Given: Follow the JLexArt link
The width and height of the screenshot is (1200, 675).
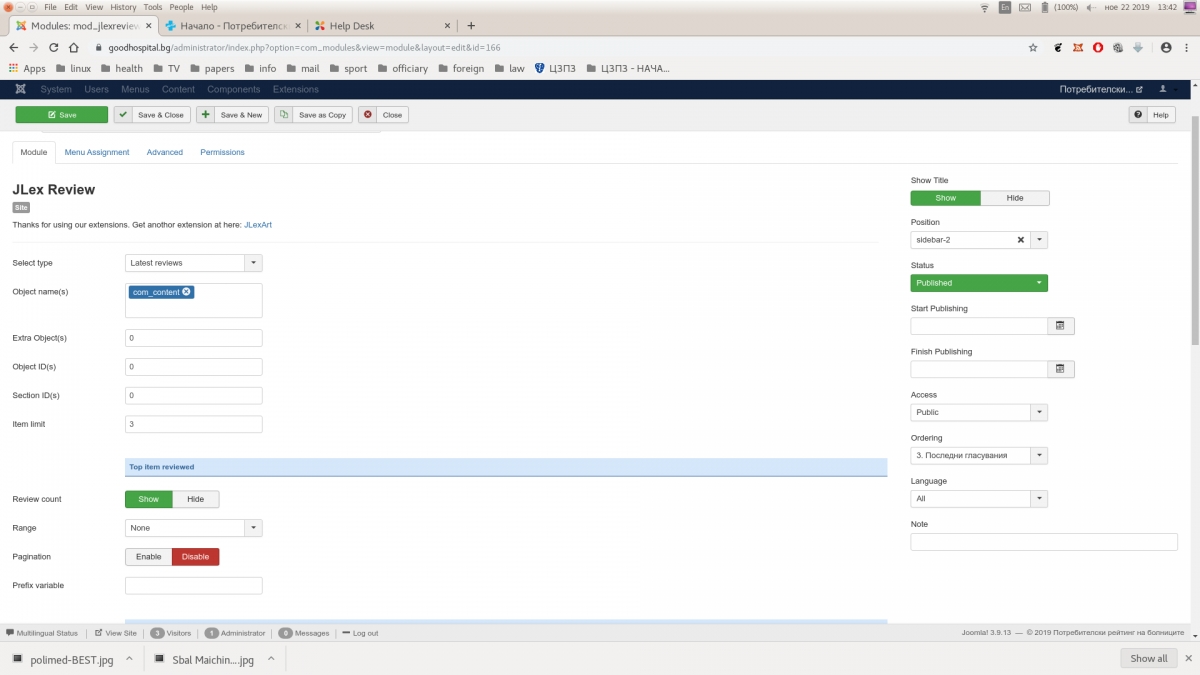Looking at the screenshot, I should pyautogui.click(x=258, y=225).
